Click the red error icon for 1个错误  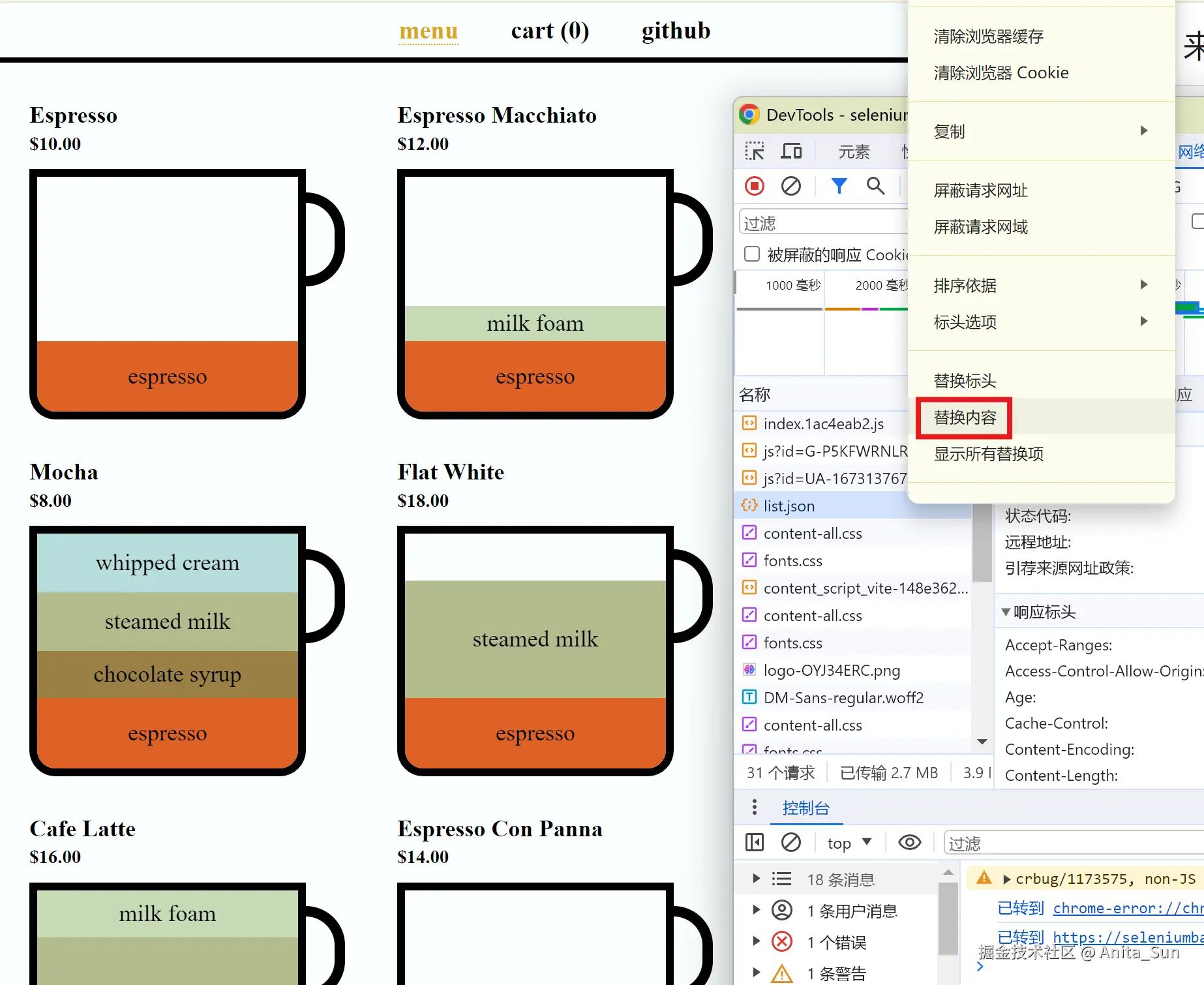[782, 941]
